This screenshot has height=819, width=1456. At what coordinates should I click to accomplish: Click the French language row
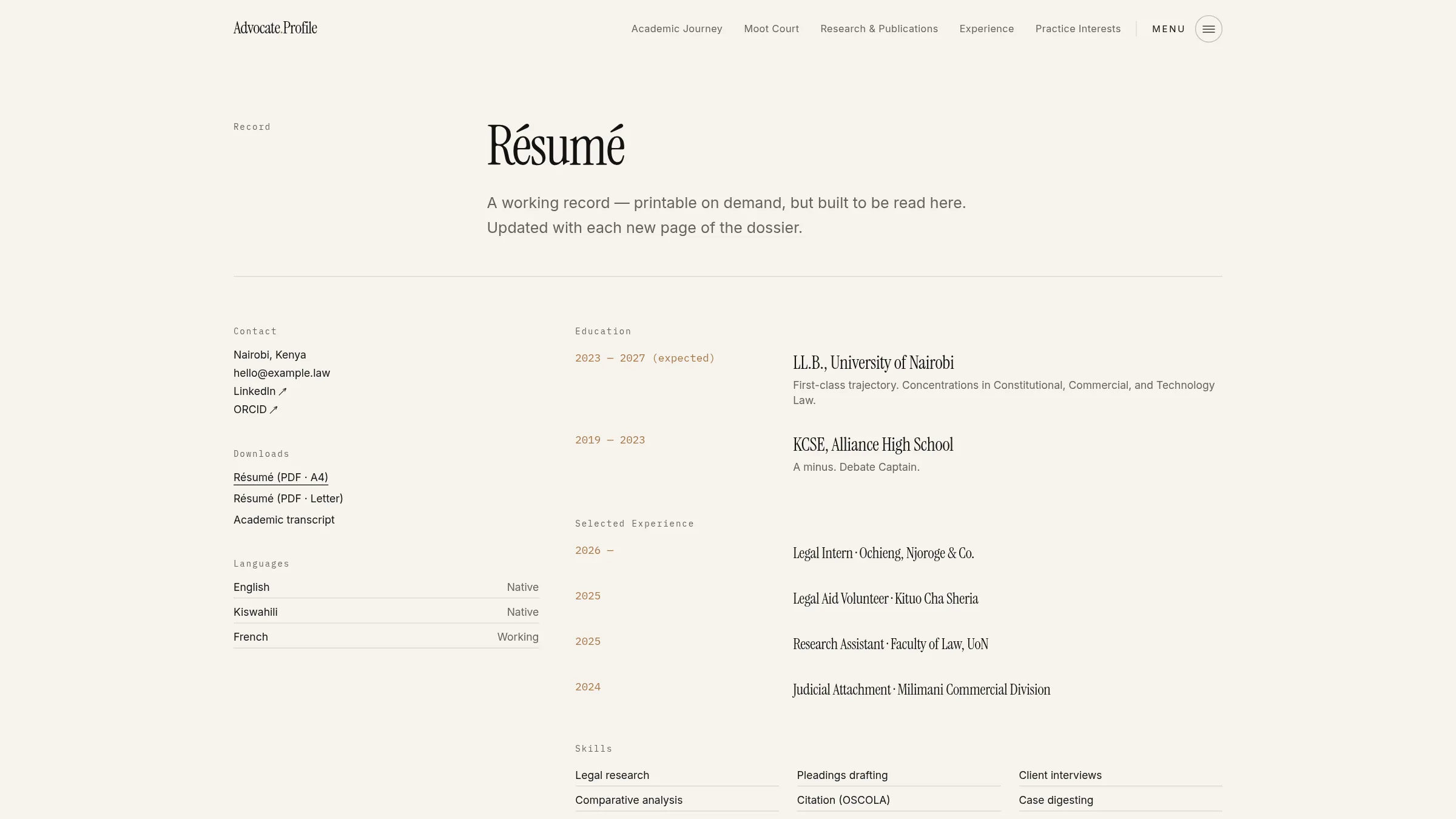coord(386,637)
